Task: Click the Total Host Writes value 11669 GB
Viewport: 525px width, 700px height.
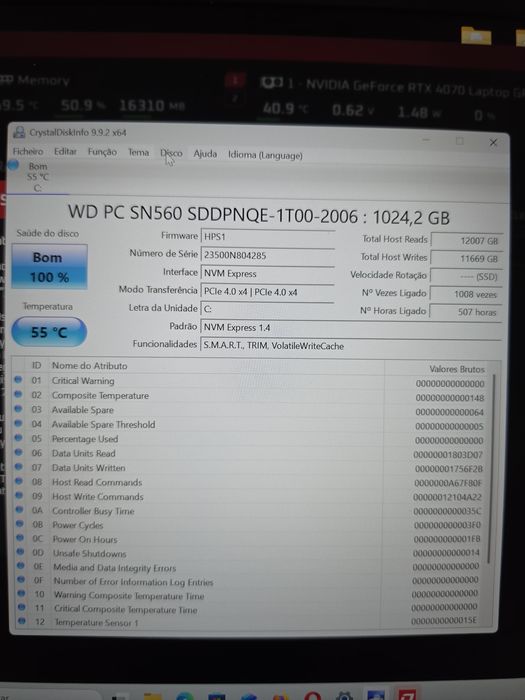Action: click(x=467, y=258)
